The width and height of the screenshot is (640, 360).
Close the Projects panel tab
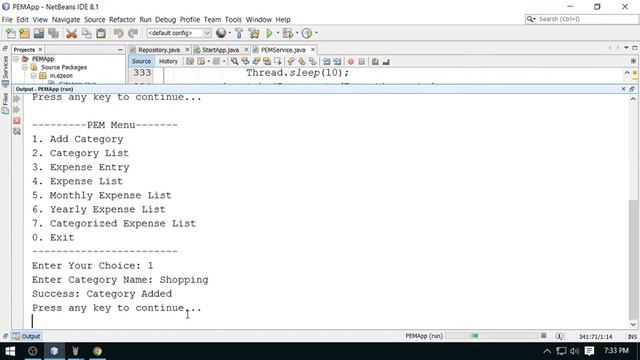(x=40, y=49)
